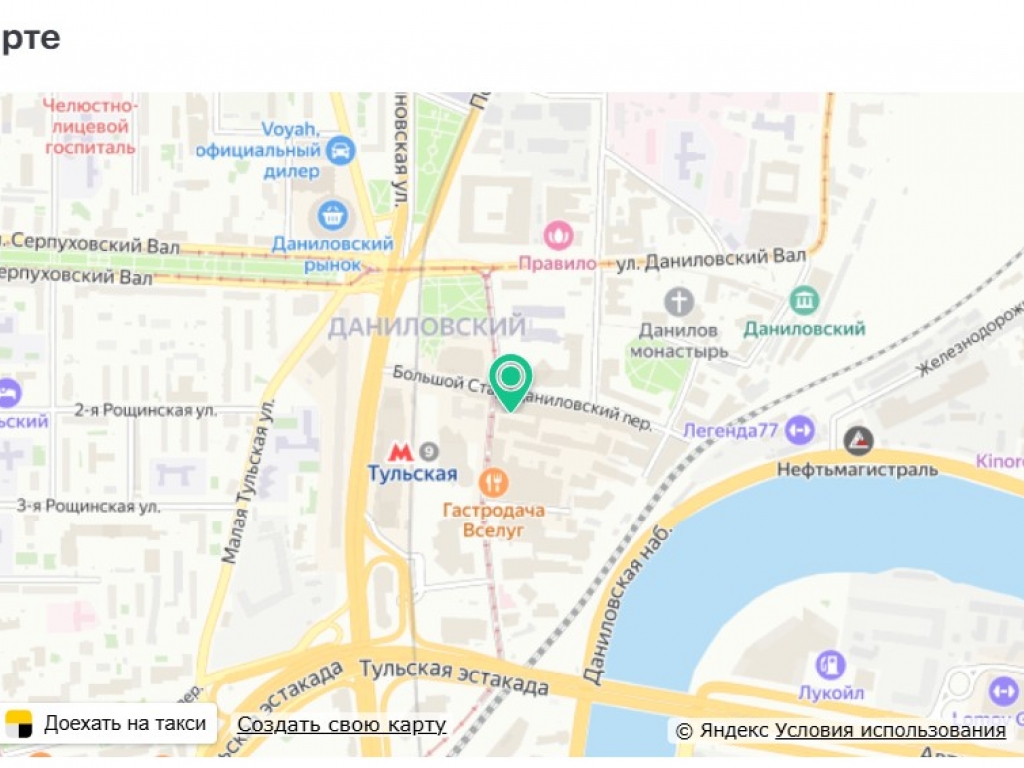
Task: Click the Даниловский рынок text label
Action: (x=332, y=254)
